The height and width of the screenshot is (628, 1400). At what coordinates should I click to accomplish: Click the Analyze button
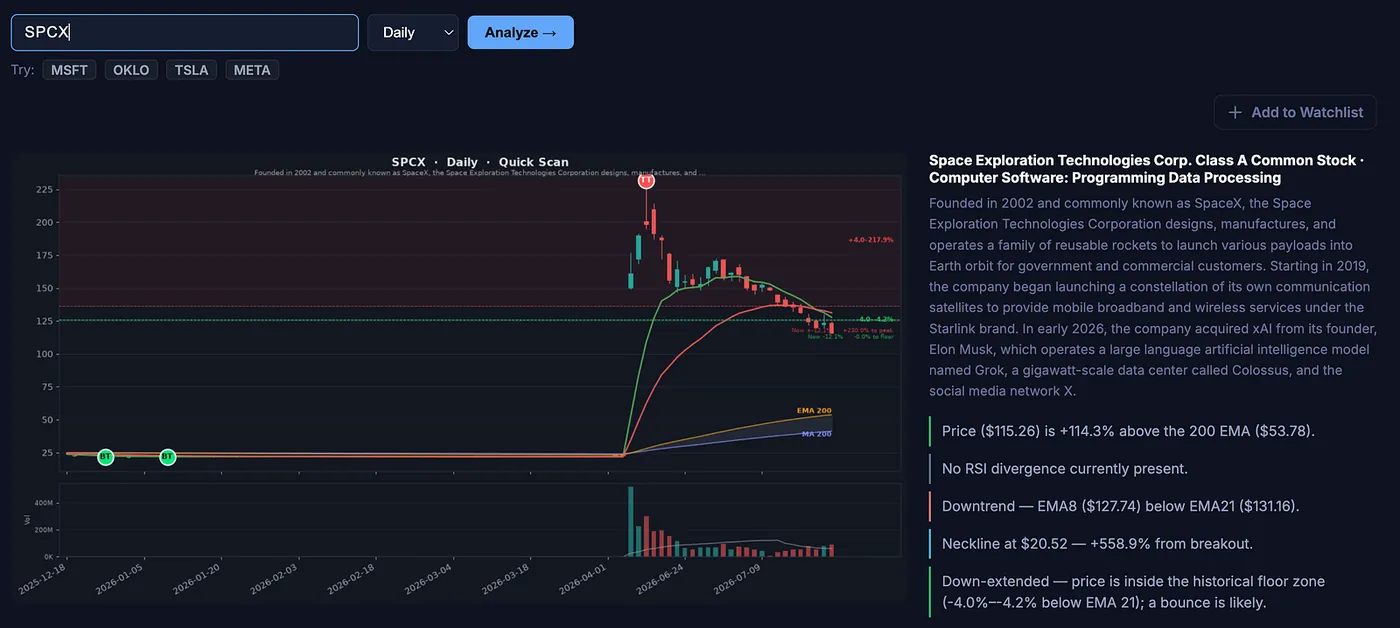click(520, 32)
